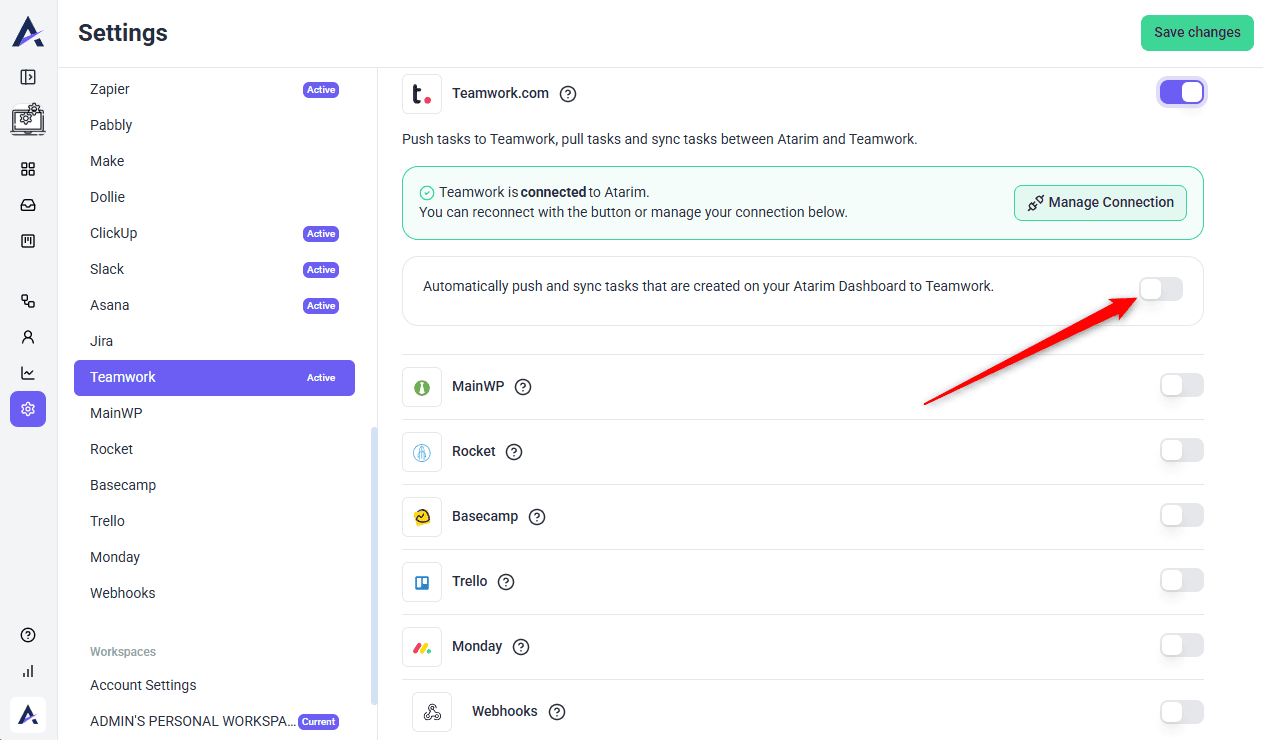
Task: Open ADMIN'S PERSONAL WORKSPACE entry
Action: click(214, 721)
